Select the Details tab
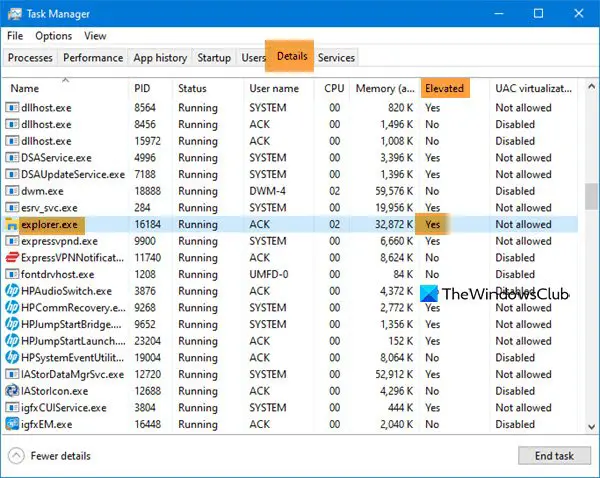The height and width of the screenshot is (478, 600). pos(292,56)
